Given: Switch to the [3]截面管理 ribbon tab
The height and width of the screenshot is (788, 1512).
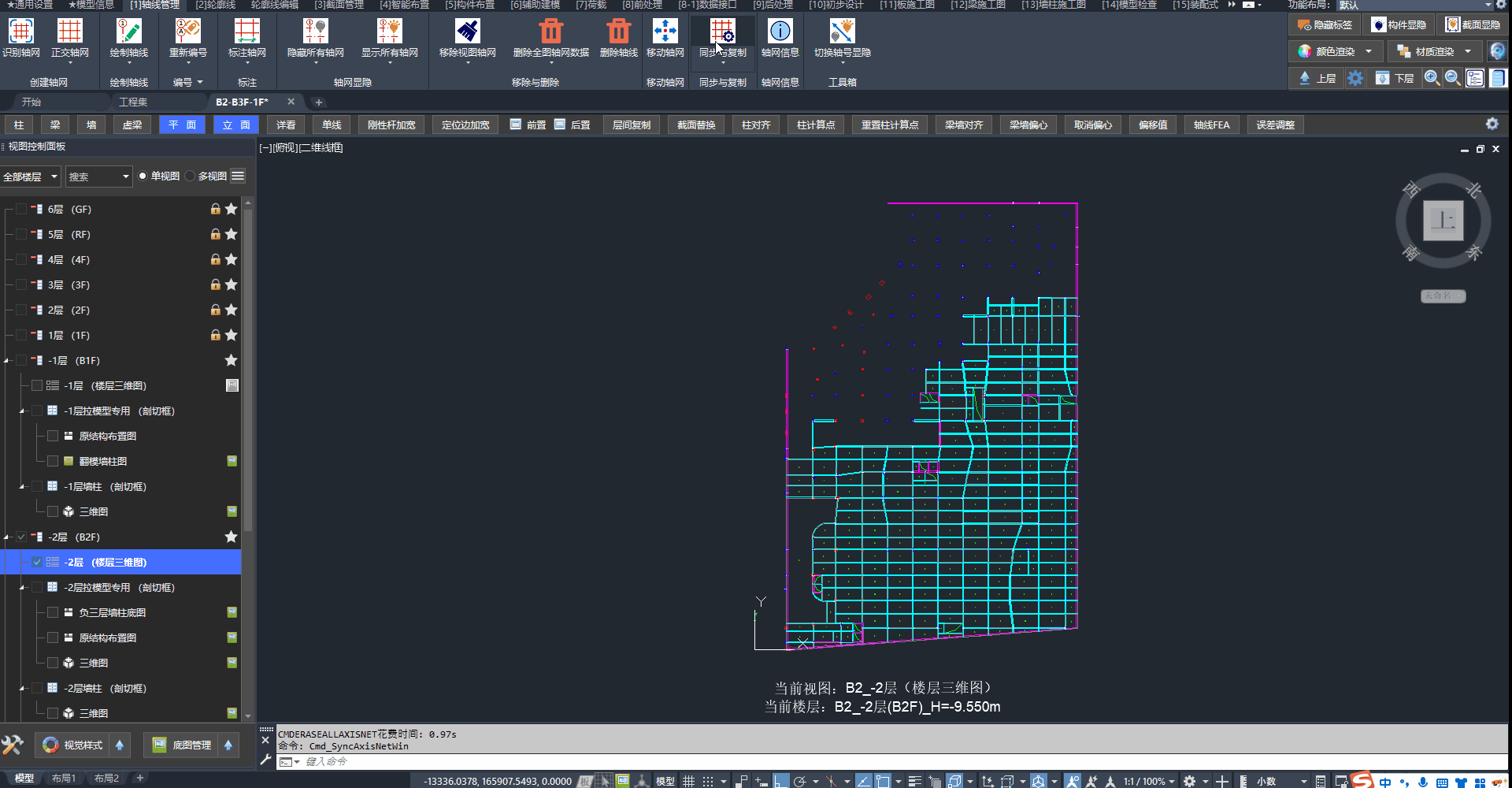Looking at the screenshot, I should point(339,6).
